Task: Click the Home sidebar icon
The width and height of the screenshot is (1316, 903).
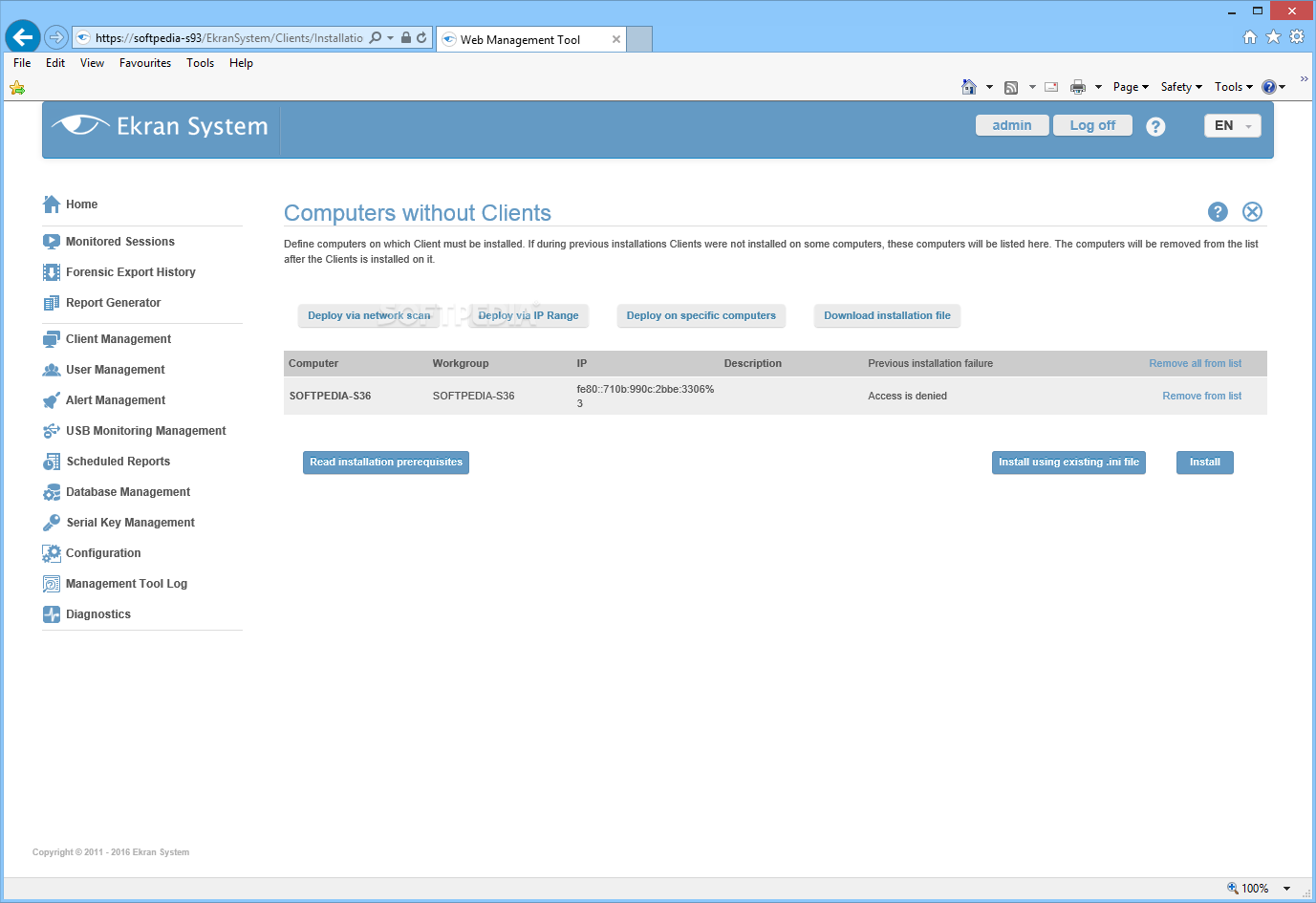Action: coord(52,204)
